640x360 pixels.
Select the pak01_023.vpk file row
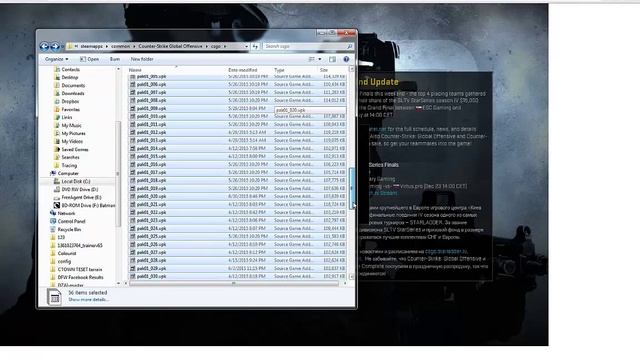[x=238, y=220]
